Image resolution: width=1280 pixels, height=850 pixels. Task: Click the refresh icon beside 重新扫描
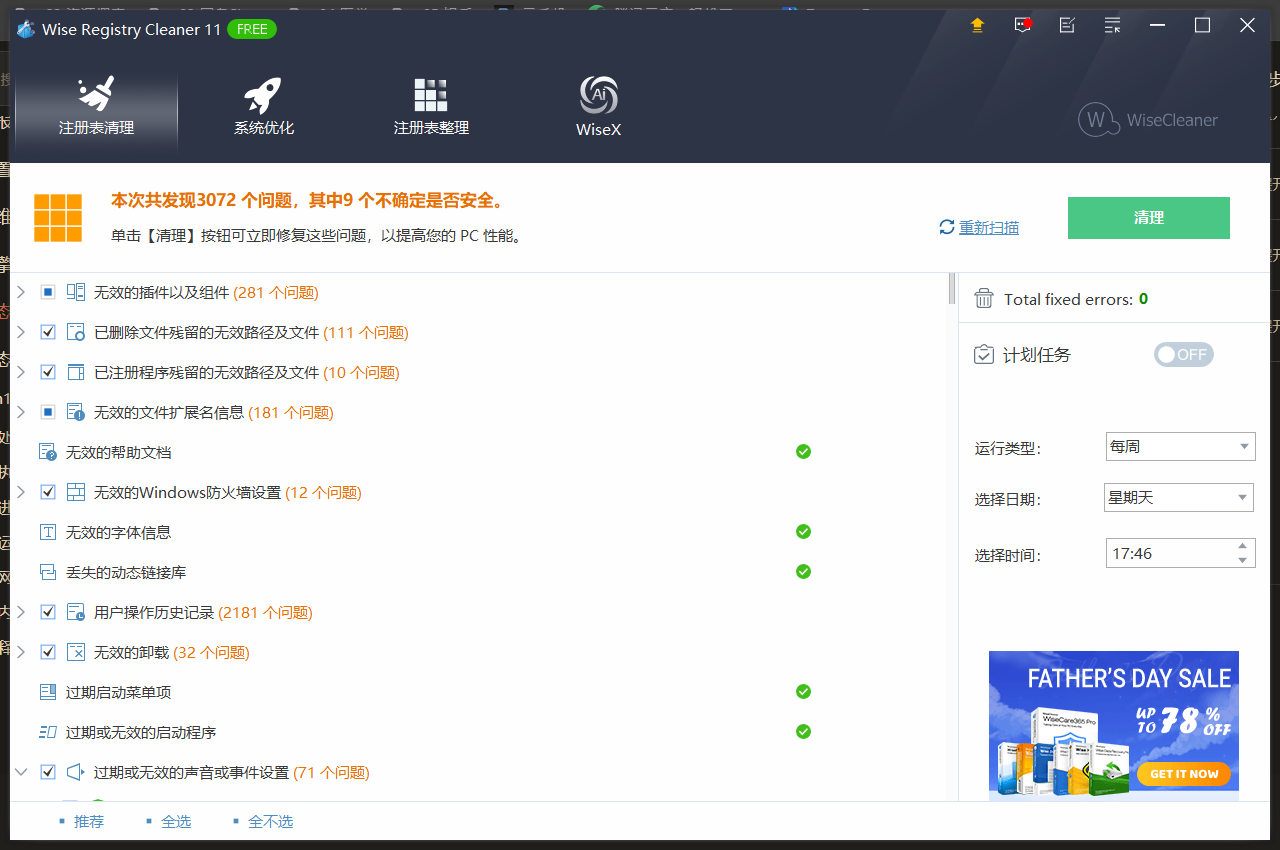[947, 227]
